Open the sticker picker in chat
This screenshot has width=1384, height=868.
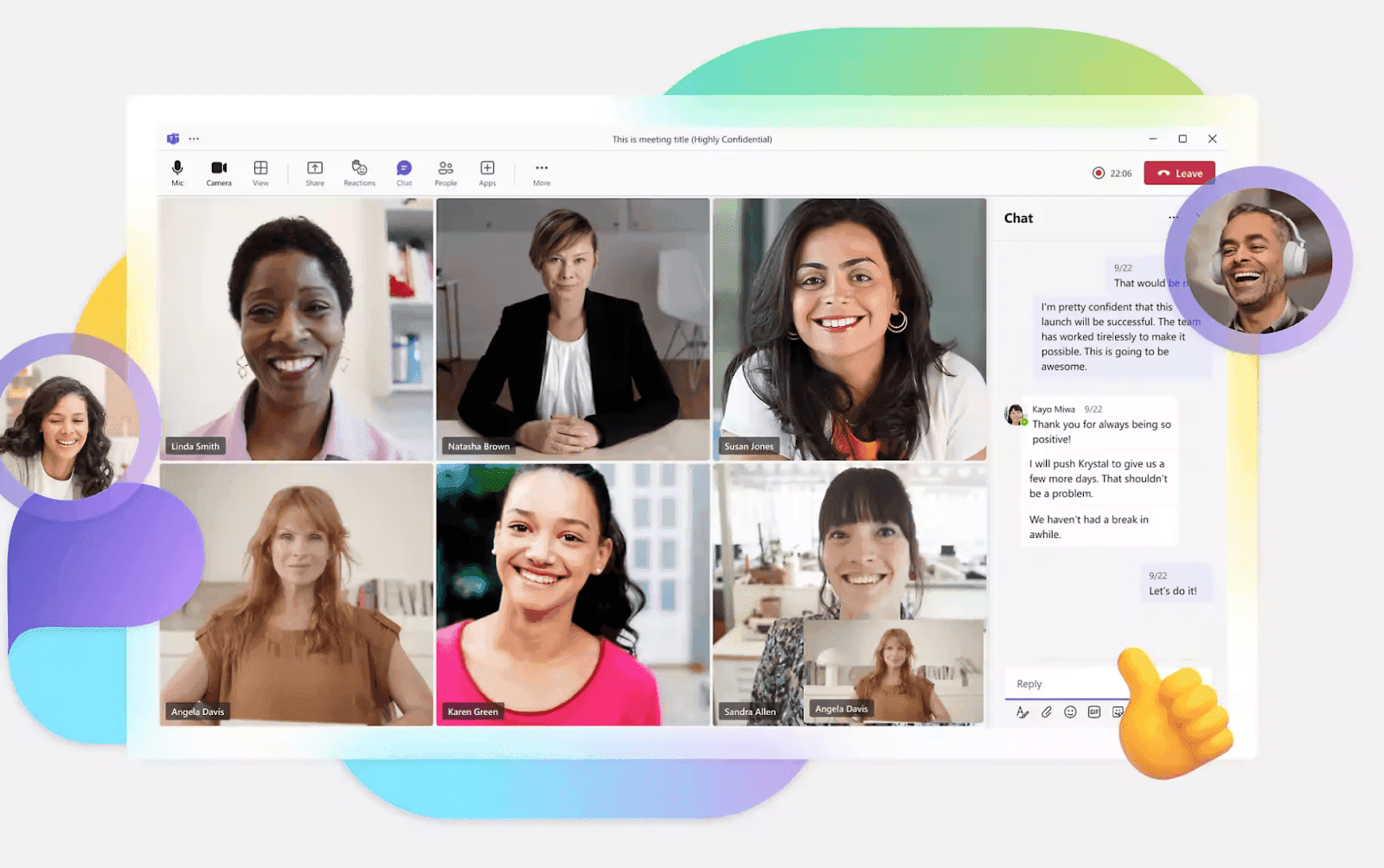1117,712
